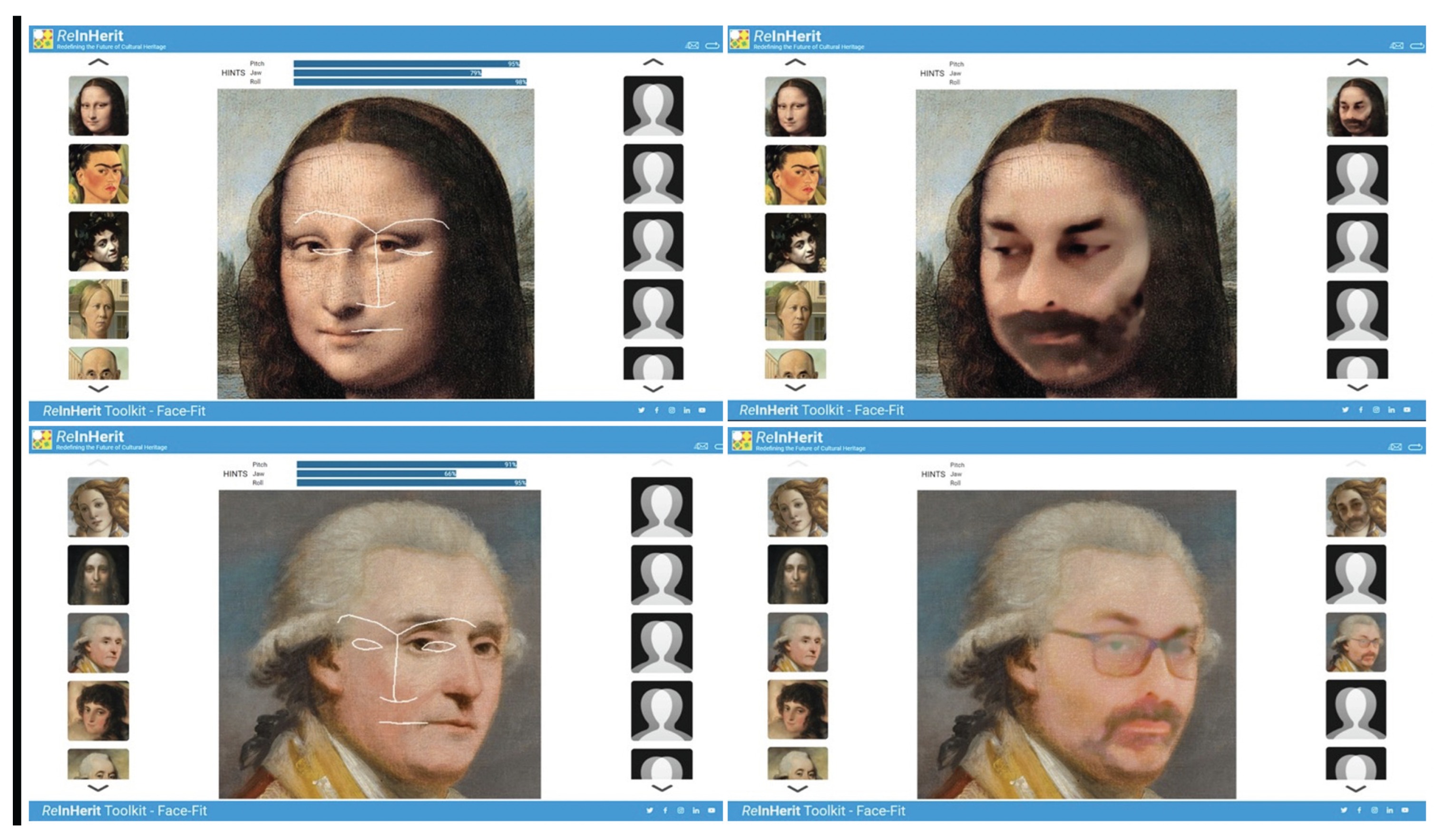Click Jaw hint bar showing 66% in bottom-left panel

(x=376, y=474)
